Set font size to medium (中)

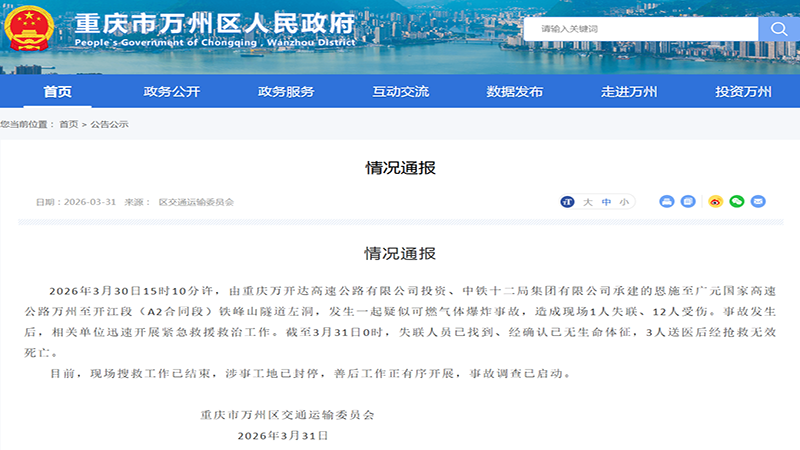click(x=606, y=203)
